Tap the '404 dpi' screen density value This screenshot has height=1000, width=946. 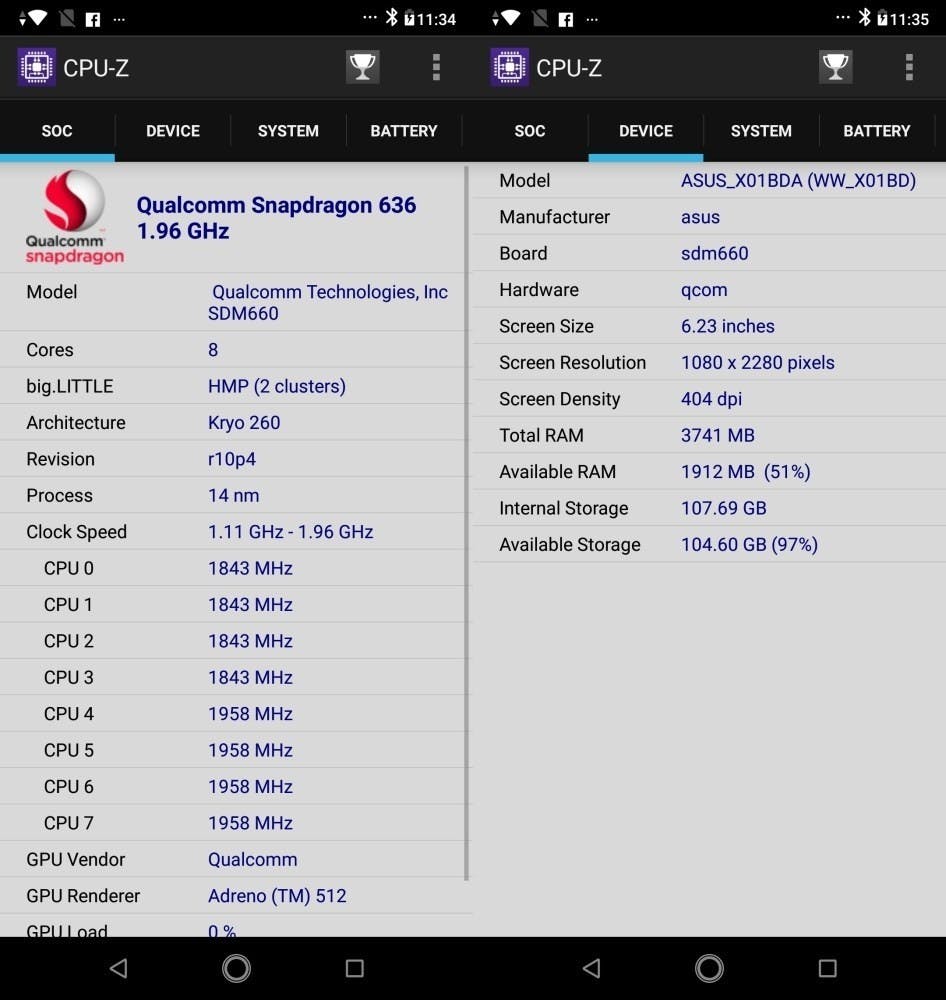coord(711,399)
